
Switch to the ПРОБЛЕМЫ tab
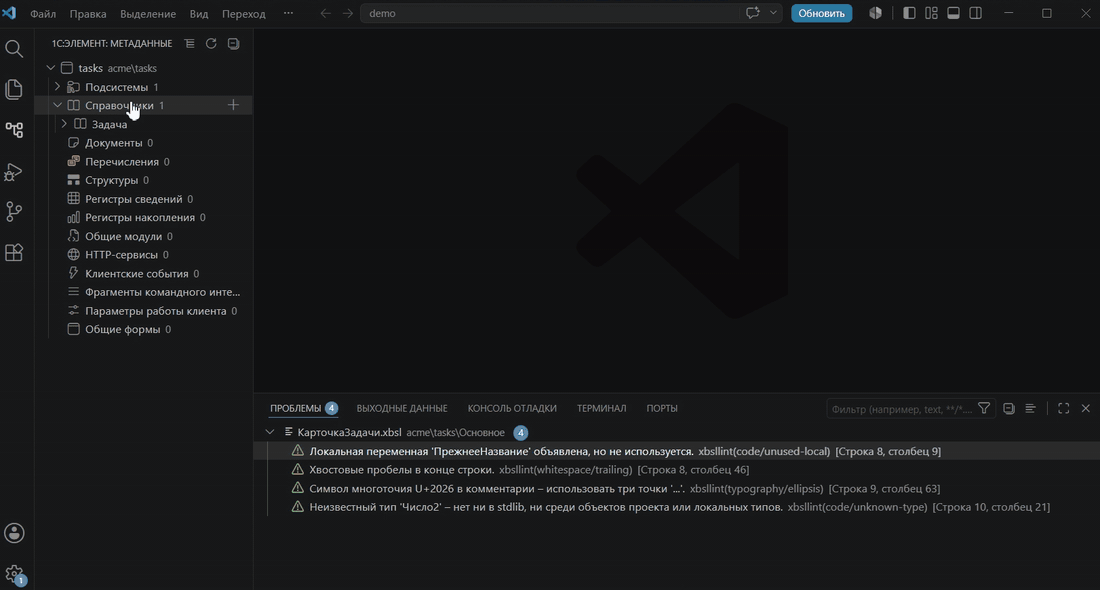tap(303, 408)
